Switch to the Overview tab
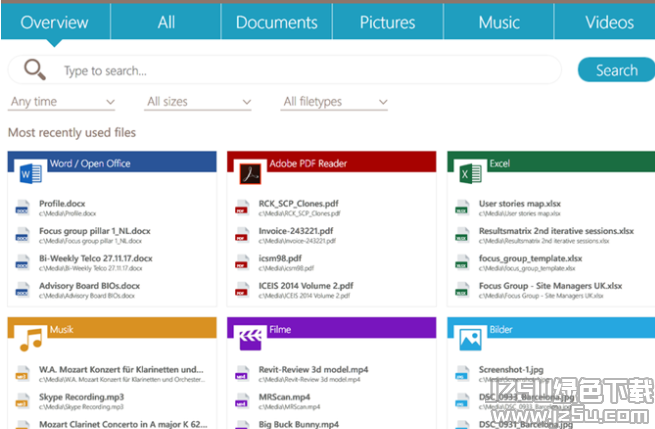This screenshot has height=429, width=655. (55, 22)
